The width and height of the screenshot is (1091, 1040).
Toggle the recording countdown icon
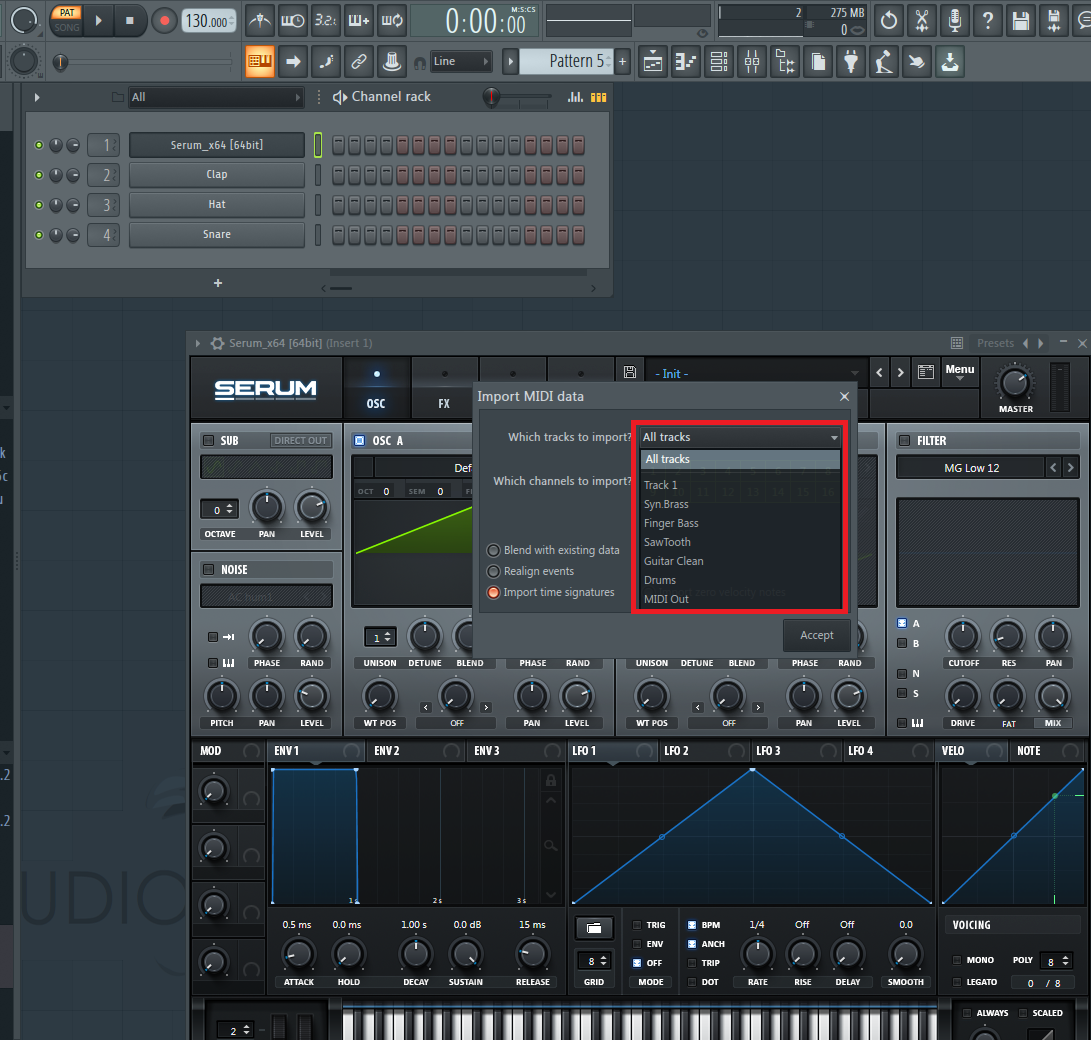coord(325,21)
